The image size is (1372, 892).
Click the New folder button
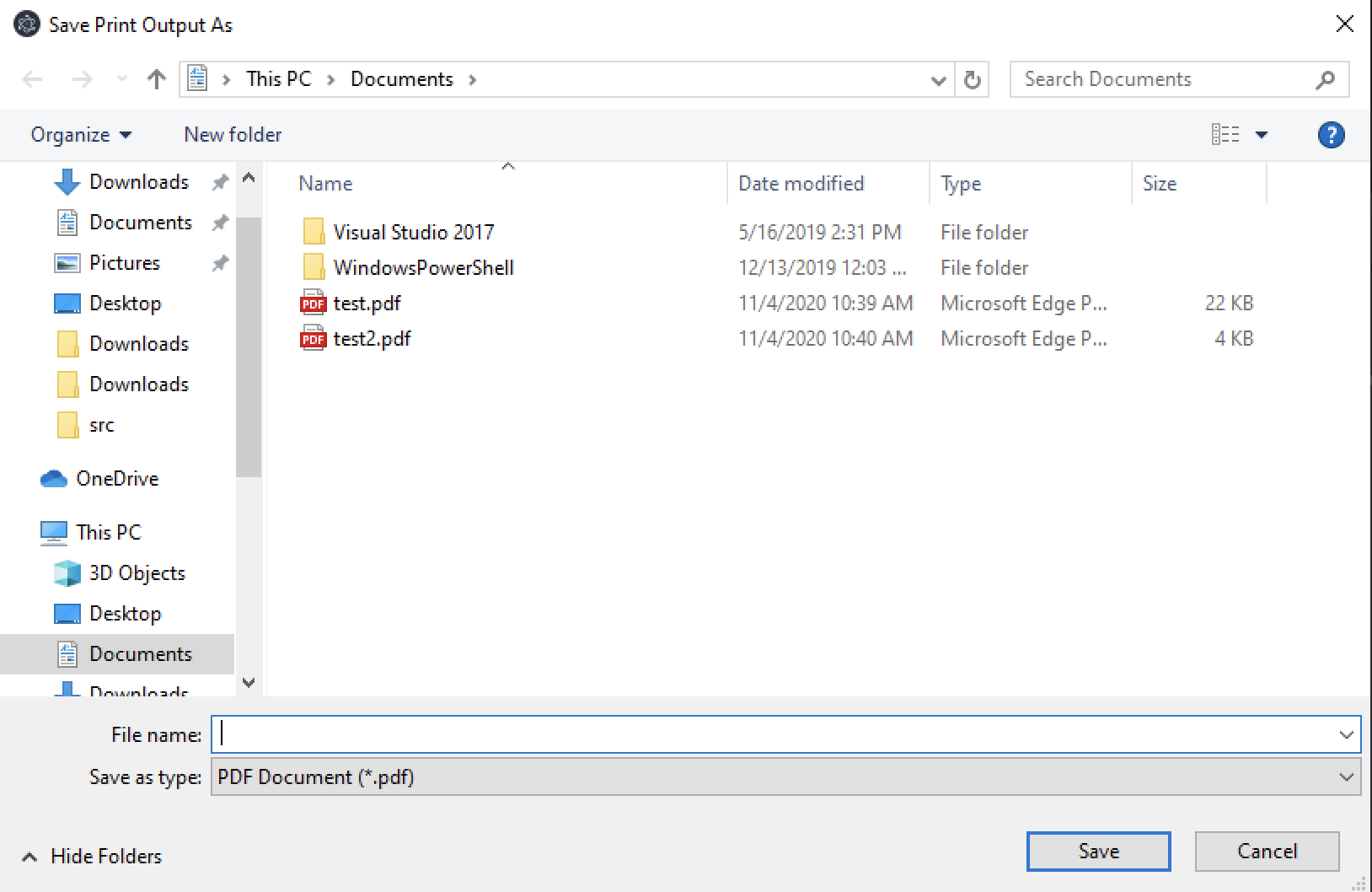[232, 134]
